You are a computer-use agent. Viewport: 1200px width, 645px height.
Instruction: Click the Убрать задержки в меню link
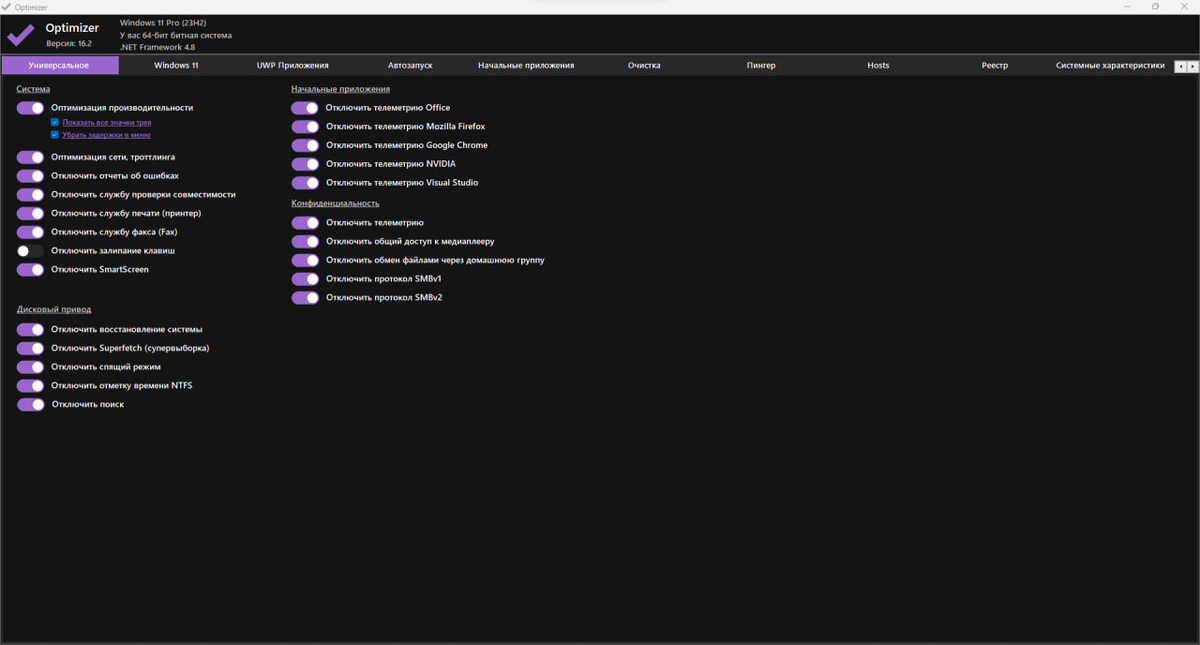(106, 134)
